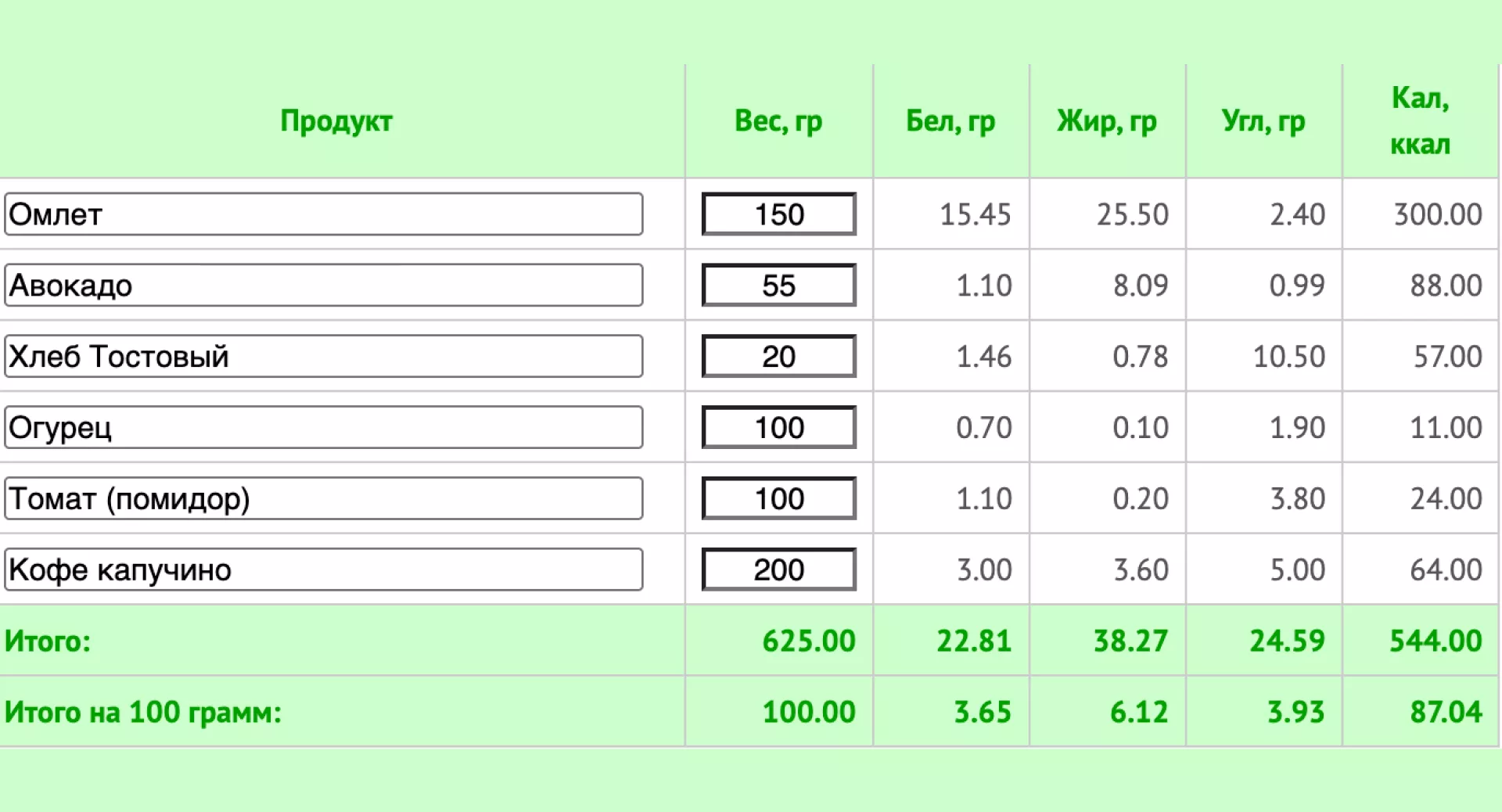This screenshot has width=1502, height=812.
Task: Click the Томат weight field with 100
Action: (779, 498)
